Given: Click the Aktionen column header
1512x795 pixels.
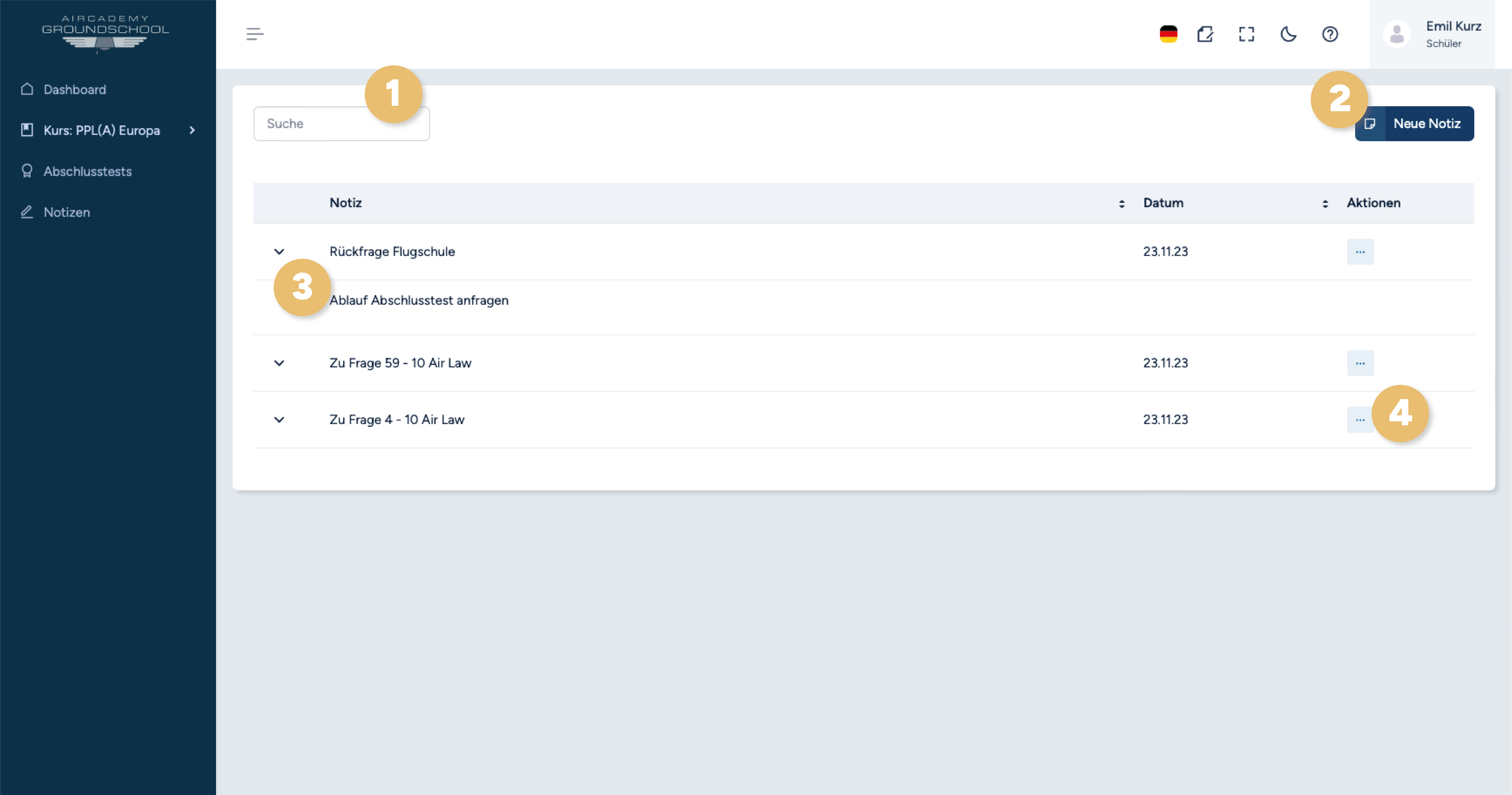Looking at the screenshot, I should tap(1373, 203).
